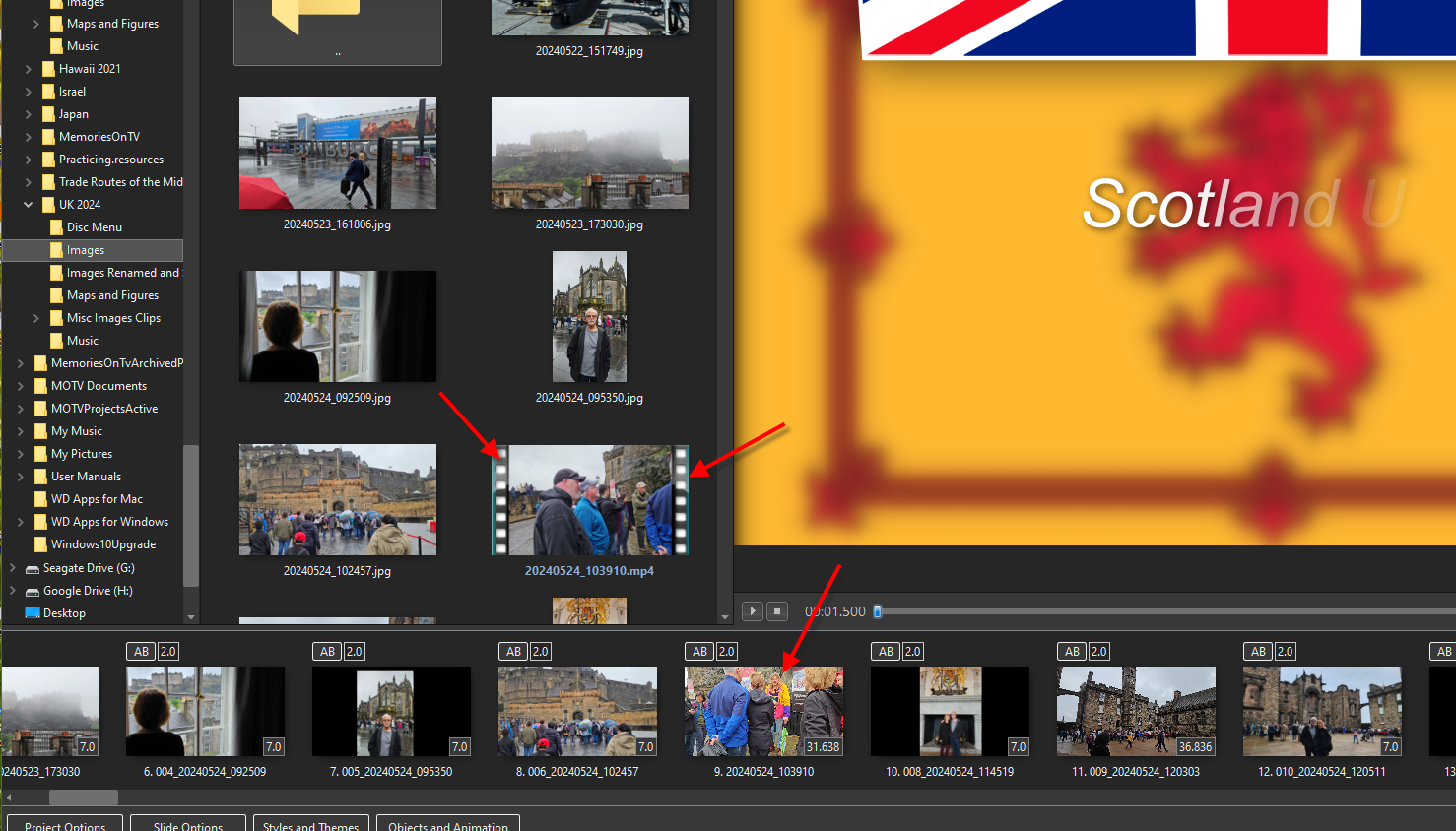Click the file panel scroll-down arrow

(725, 617)
